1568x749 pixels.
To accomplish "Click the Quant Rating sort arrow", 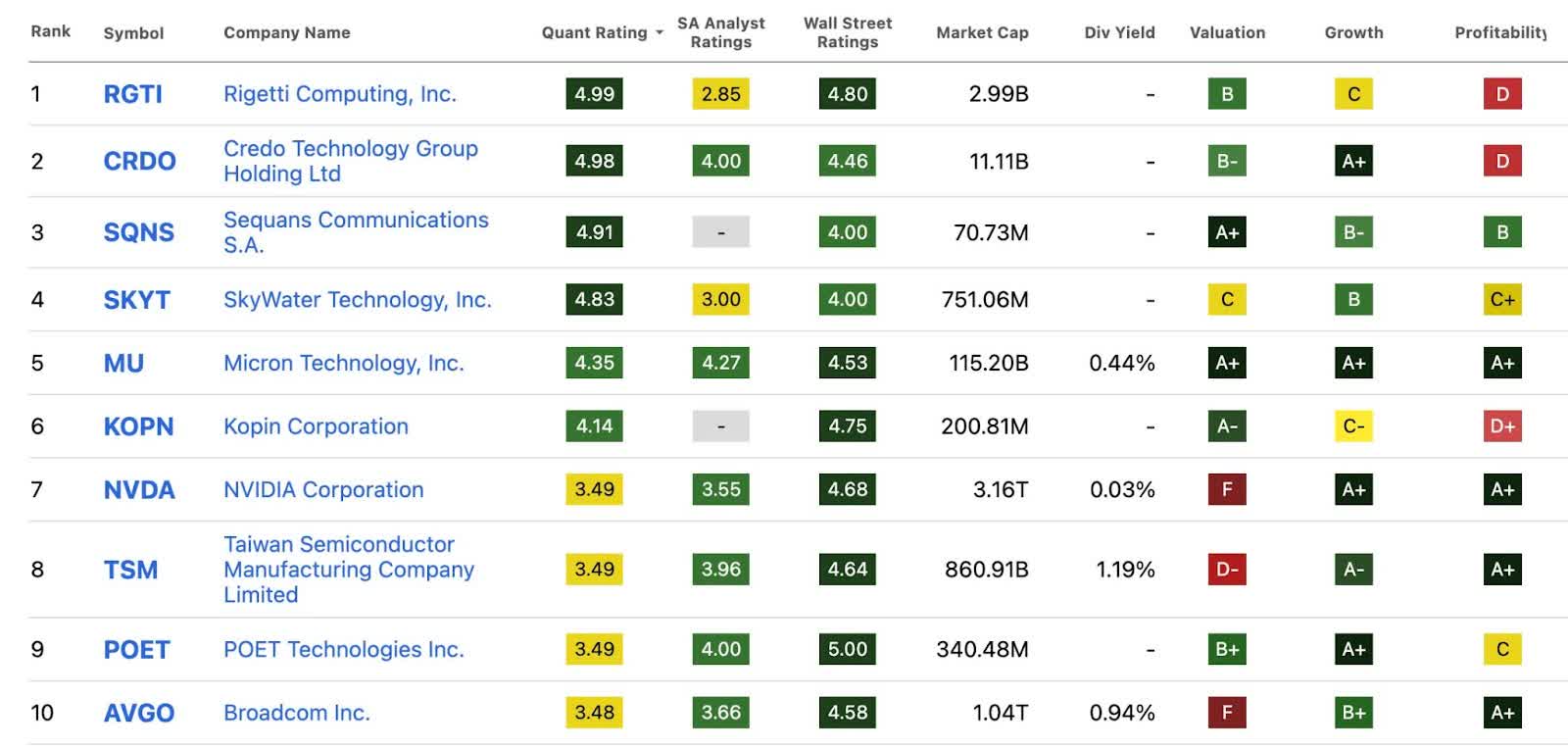I will coord(660,33).
